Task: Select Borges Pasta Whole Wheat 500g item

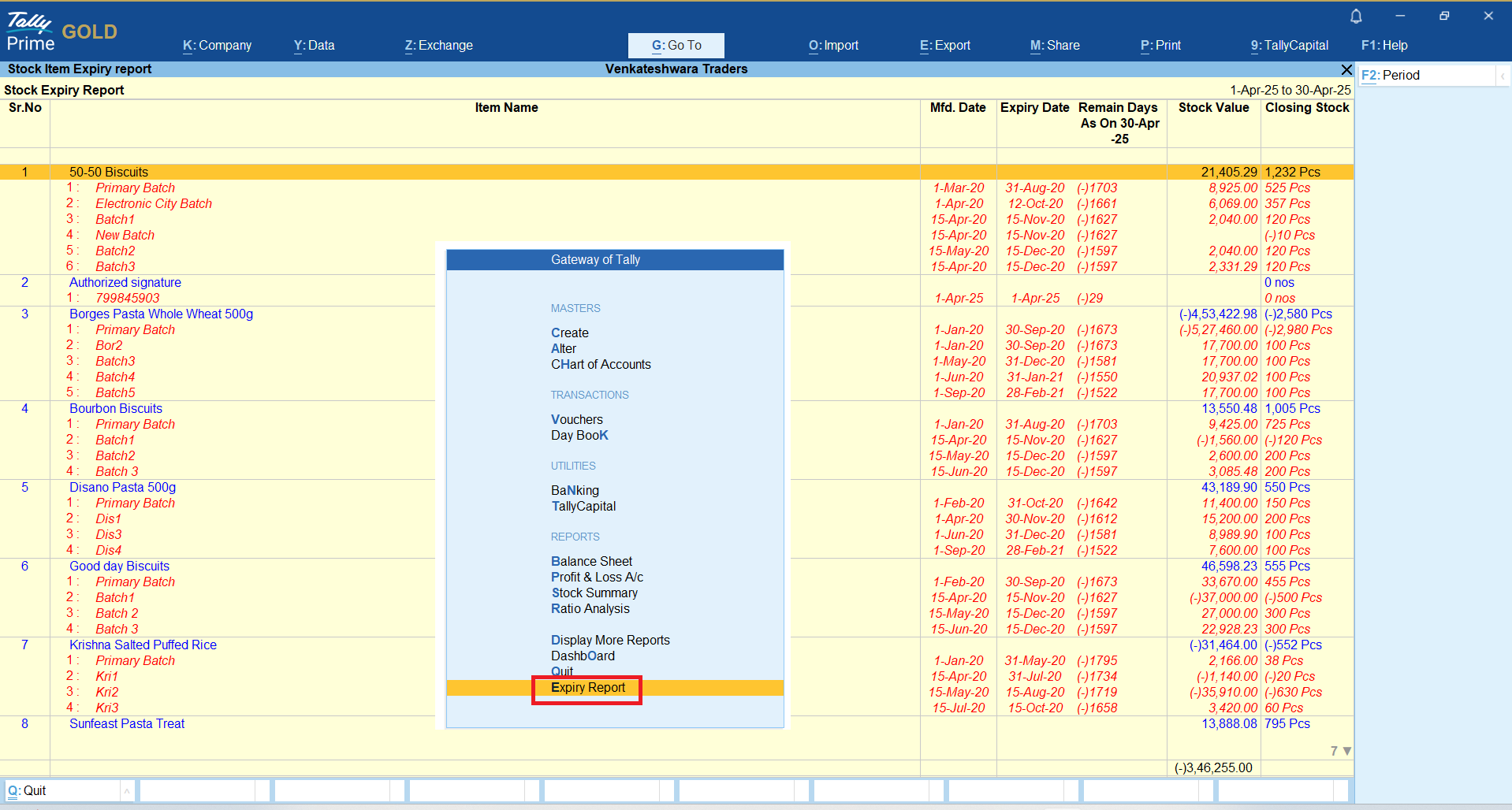Action: coord(161,314)
